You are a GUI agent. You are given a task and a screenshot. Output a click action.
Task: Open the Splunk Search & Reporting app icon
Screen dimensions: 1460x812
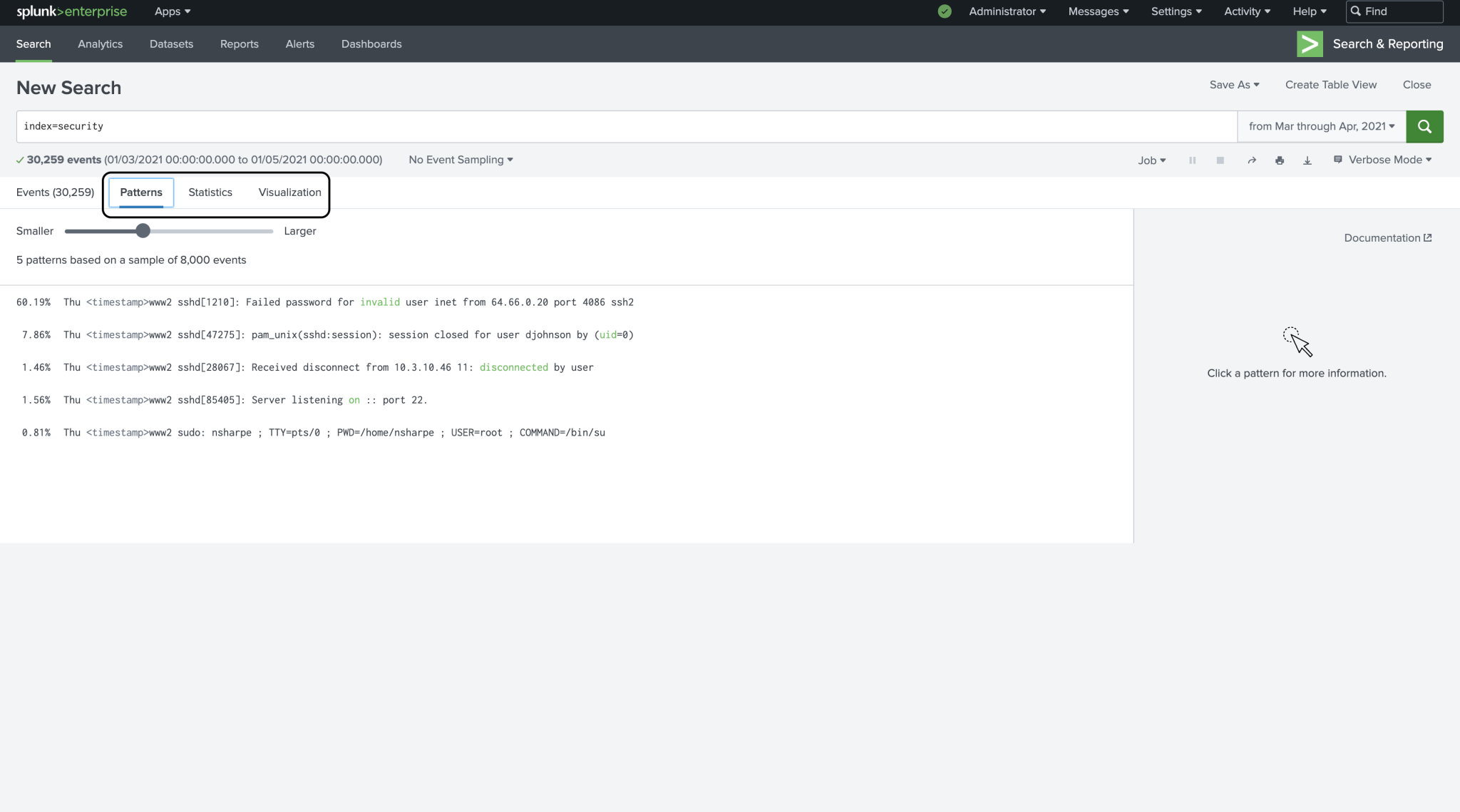tap(1309, 43)
